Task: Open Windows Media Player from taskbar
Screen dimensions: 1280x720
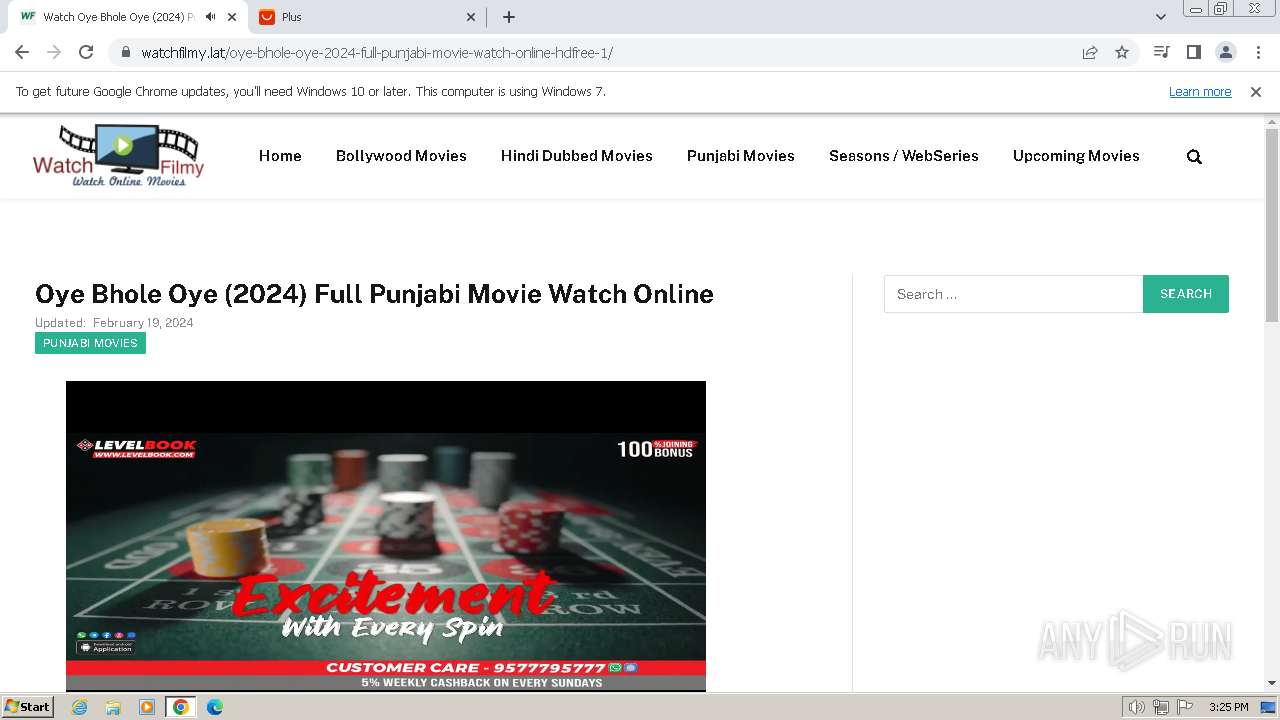Action: pos(147,707)
